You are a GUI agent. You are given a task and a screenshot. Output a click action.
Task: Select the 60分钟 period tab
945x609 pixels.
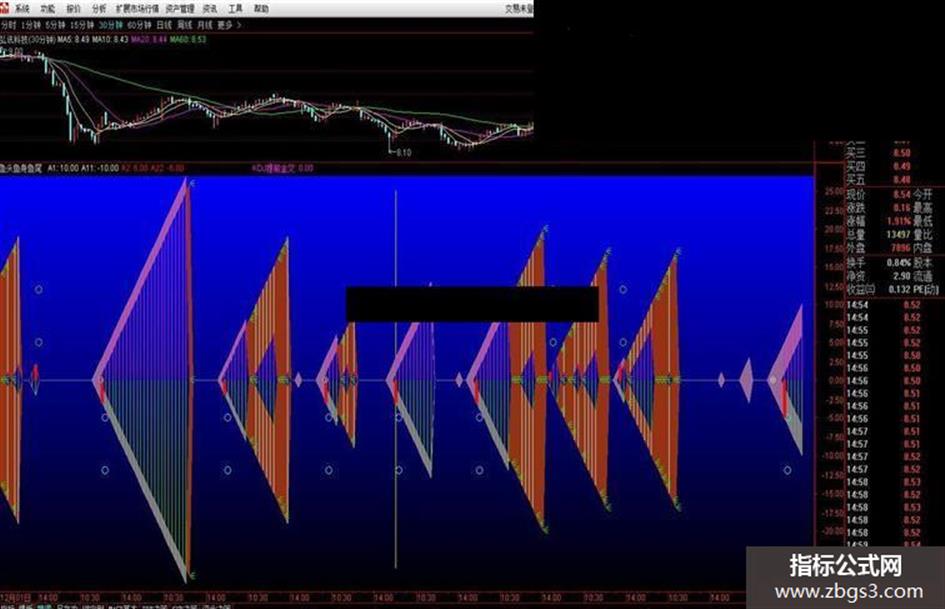pyautogui.click(x=140, y=25)
